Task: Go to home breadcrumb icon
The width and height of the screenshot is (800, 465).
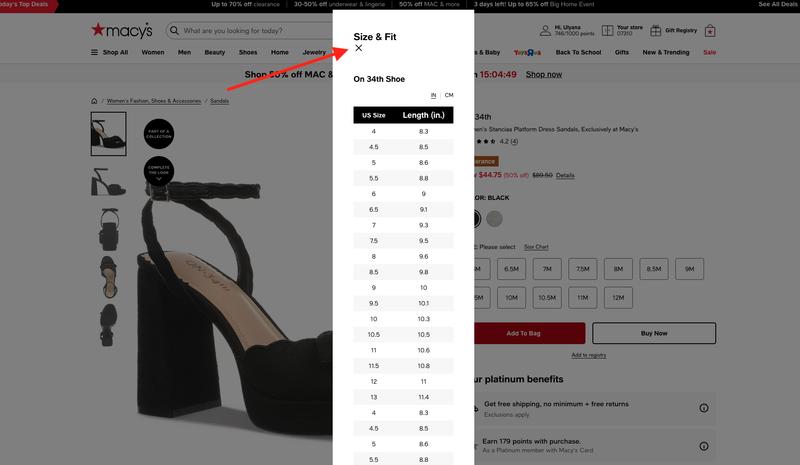Action: tap(94, 101)
